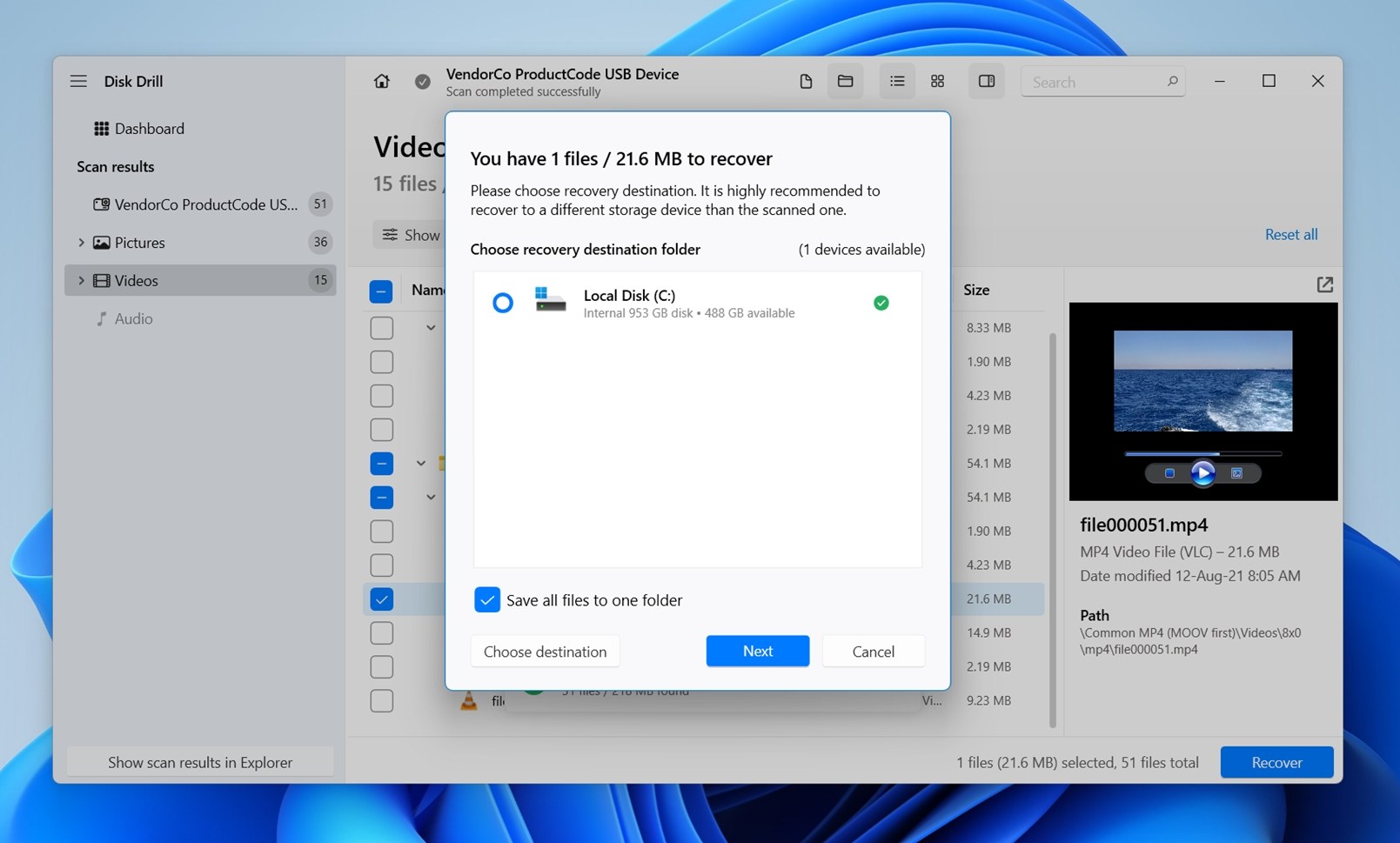Click the search magnifier icon

1172,81
